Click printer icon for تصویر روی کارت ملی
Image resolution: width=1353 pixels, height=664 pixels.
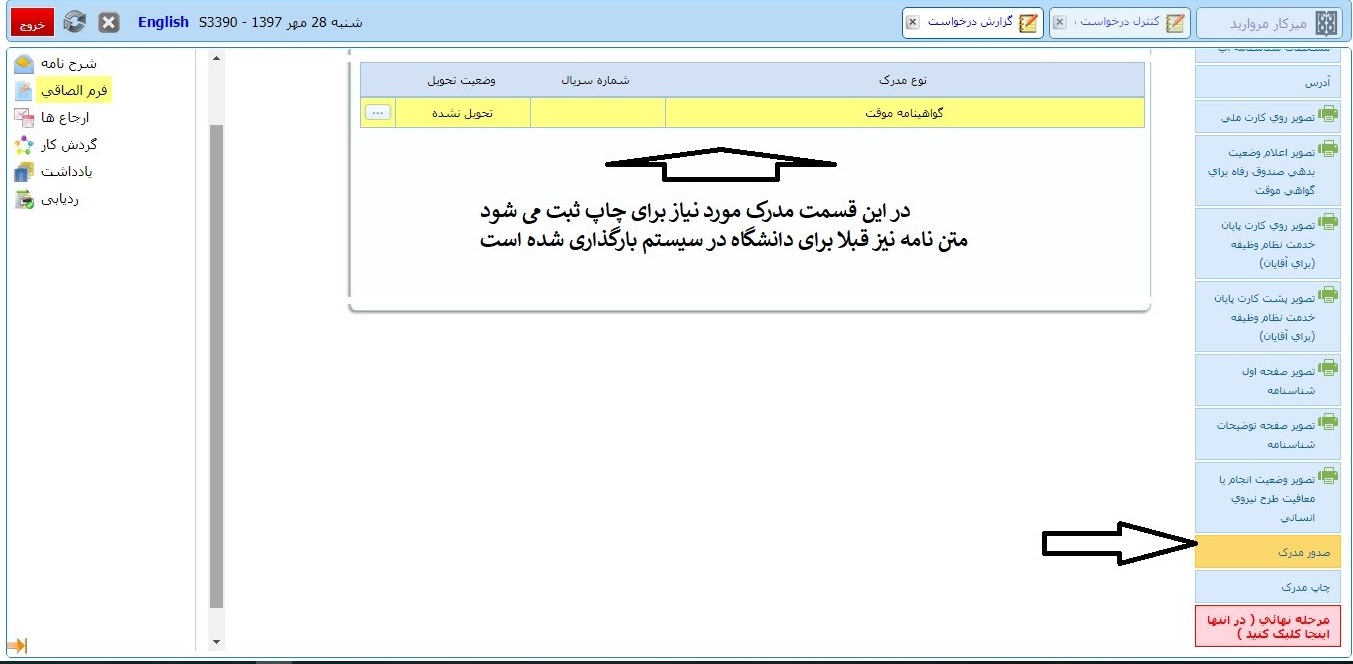click(x=1328, y=115)
